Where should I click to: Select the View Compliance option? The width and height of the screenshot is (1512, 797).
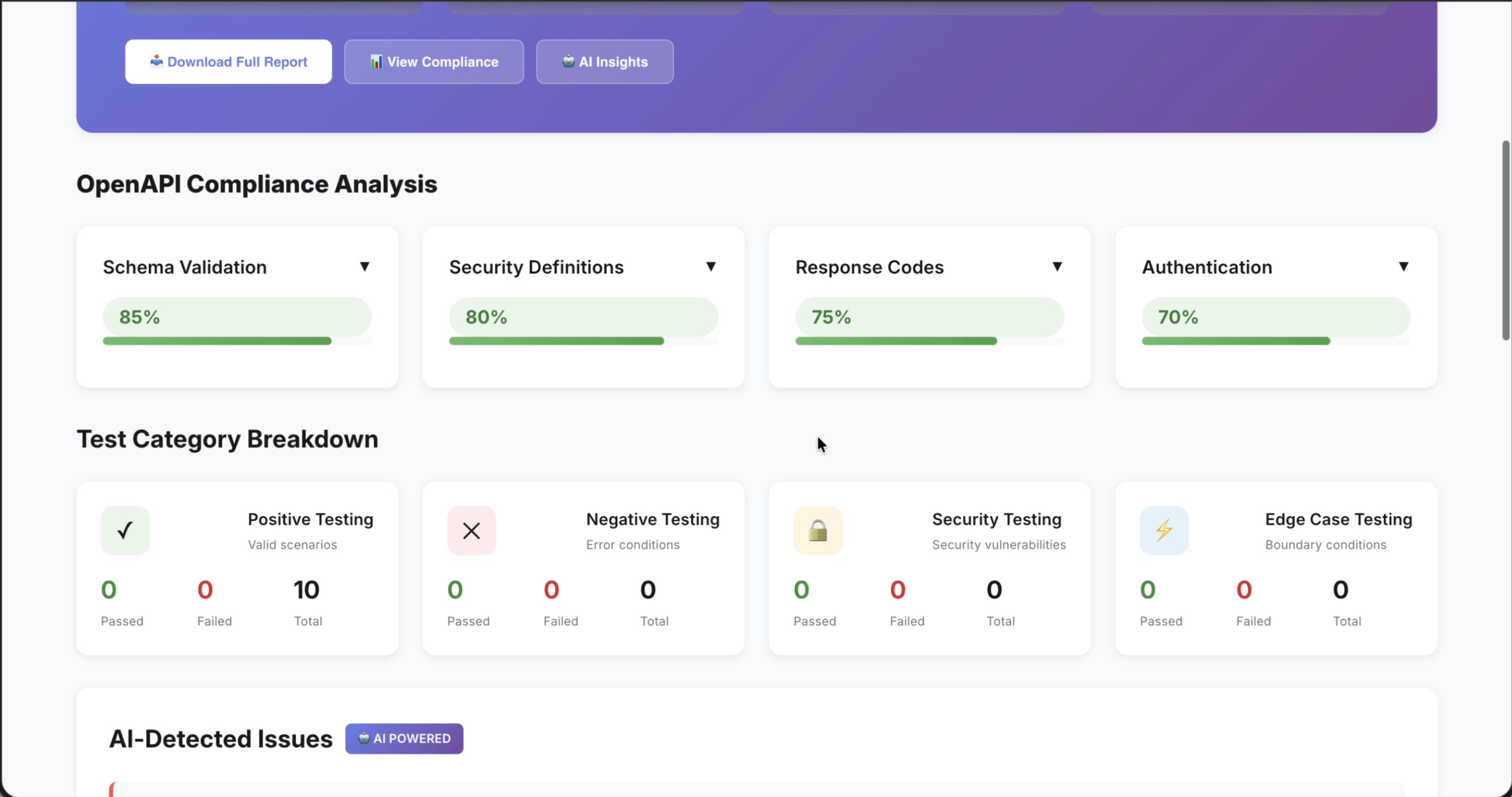(433, 61)
